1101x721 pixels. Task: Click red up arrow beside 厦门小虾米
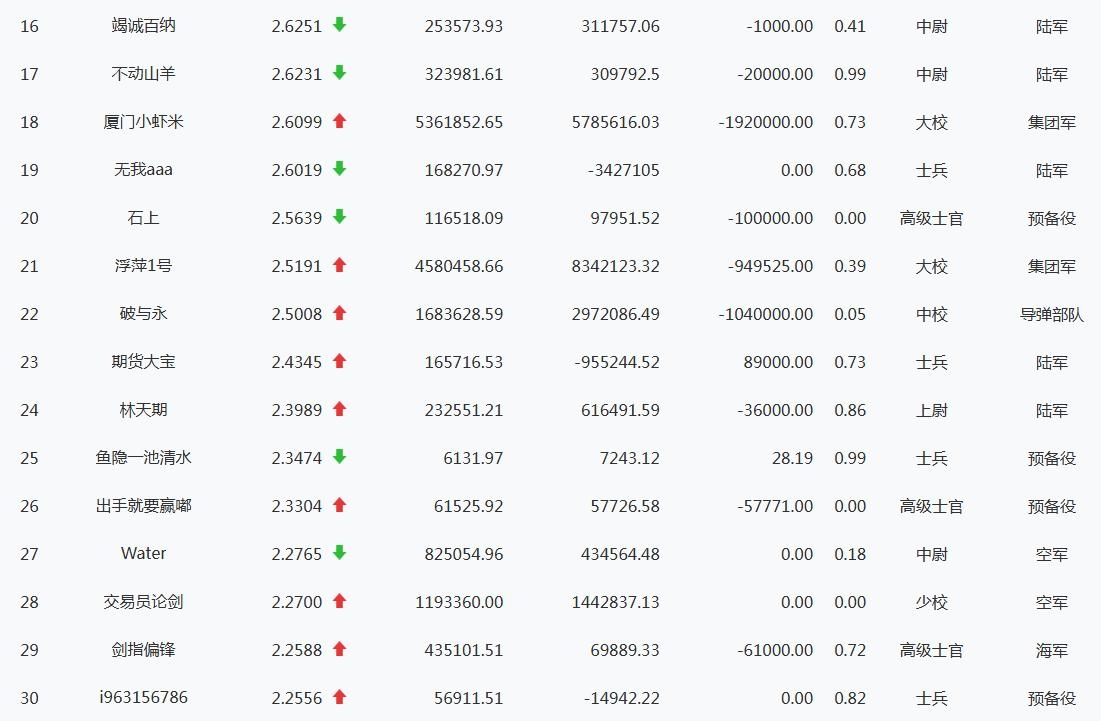click(x=339, y=121)
